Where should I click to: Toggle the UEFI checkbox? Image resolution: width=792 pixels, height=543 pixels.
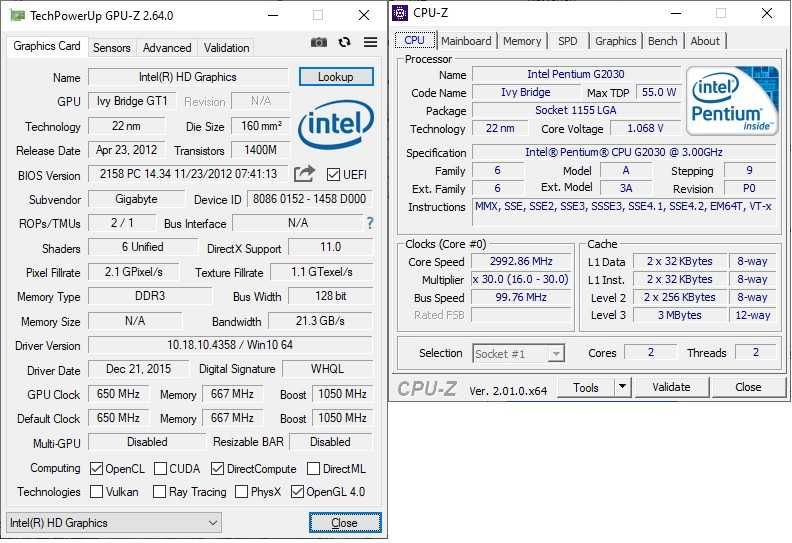(x=333, y=175)
